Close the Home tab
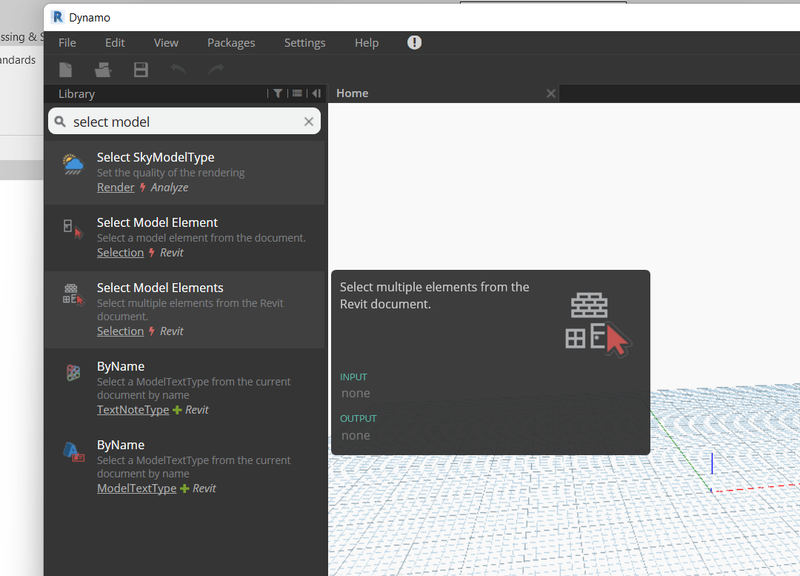The image size is (800, 576). (x=551, y=93)
